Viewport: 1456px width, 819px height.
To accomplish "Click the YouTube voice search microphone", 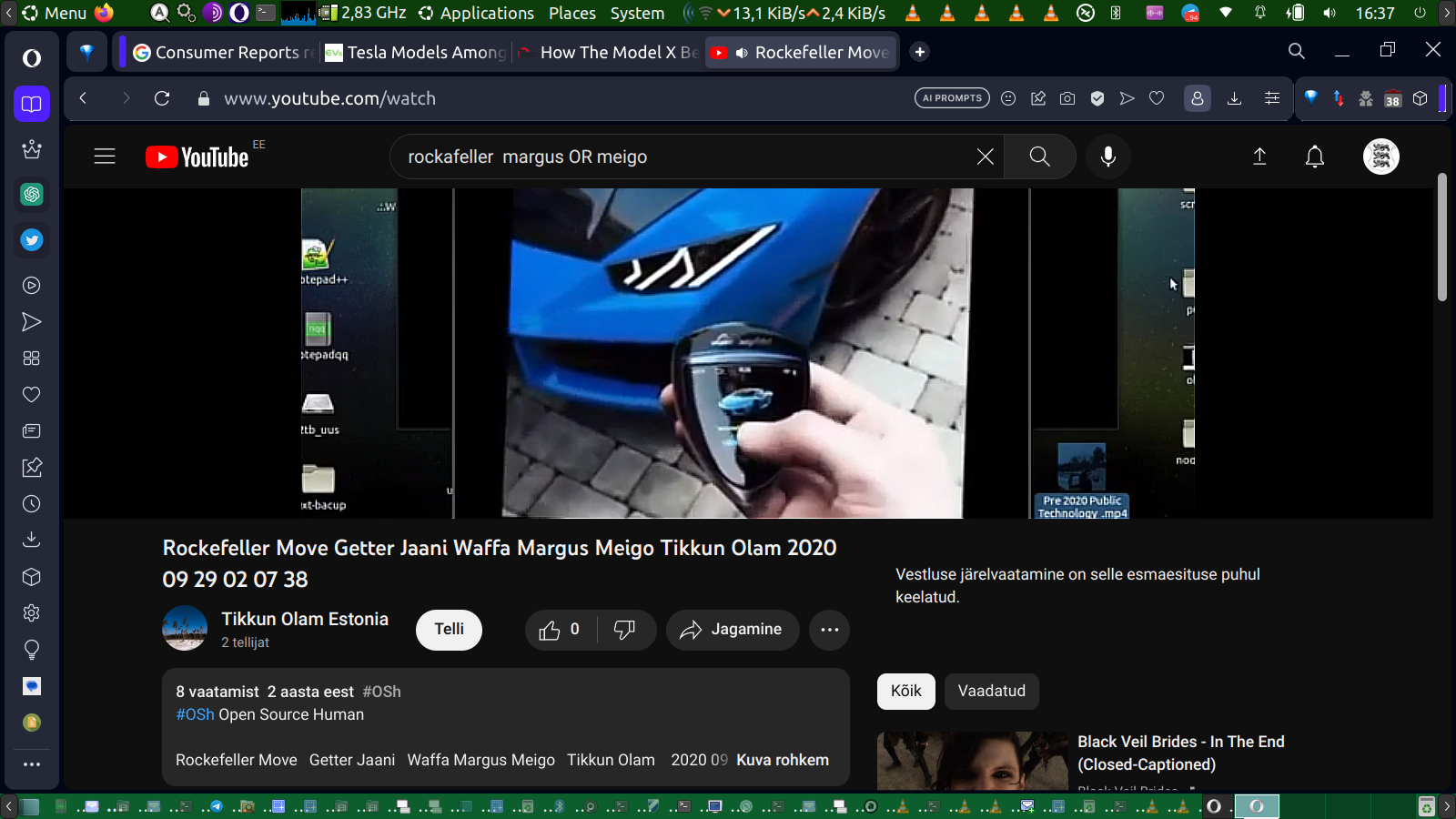I will [1107, 157].
